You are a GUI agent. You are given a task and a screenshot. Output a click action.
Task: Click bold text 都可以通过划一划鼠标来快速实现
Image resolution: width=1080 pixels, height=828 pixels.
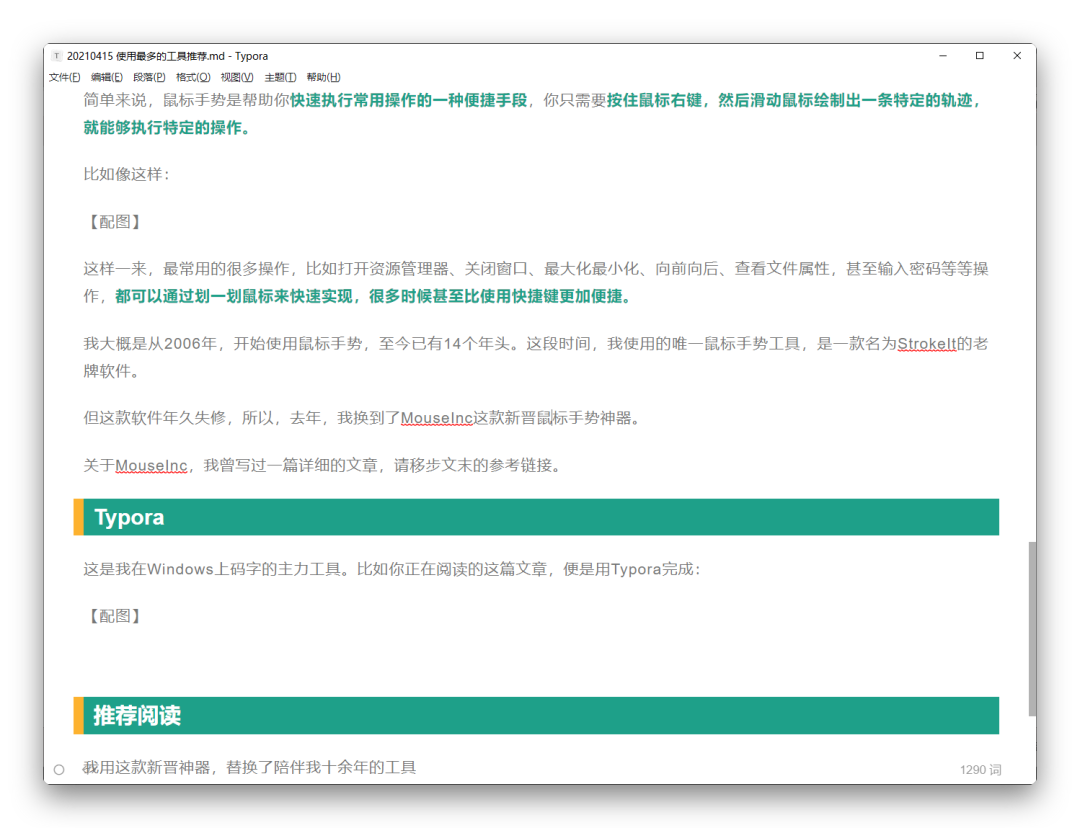[x=233, y=296]
